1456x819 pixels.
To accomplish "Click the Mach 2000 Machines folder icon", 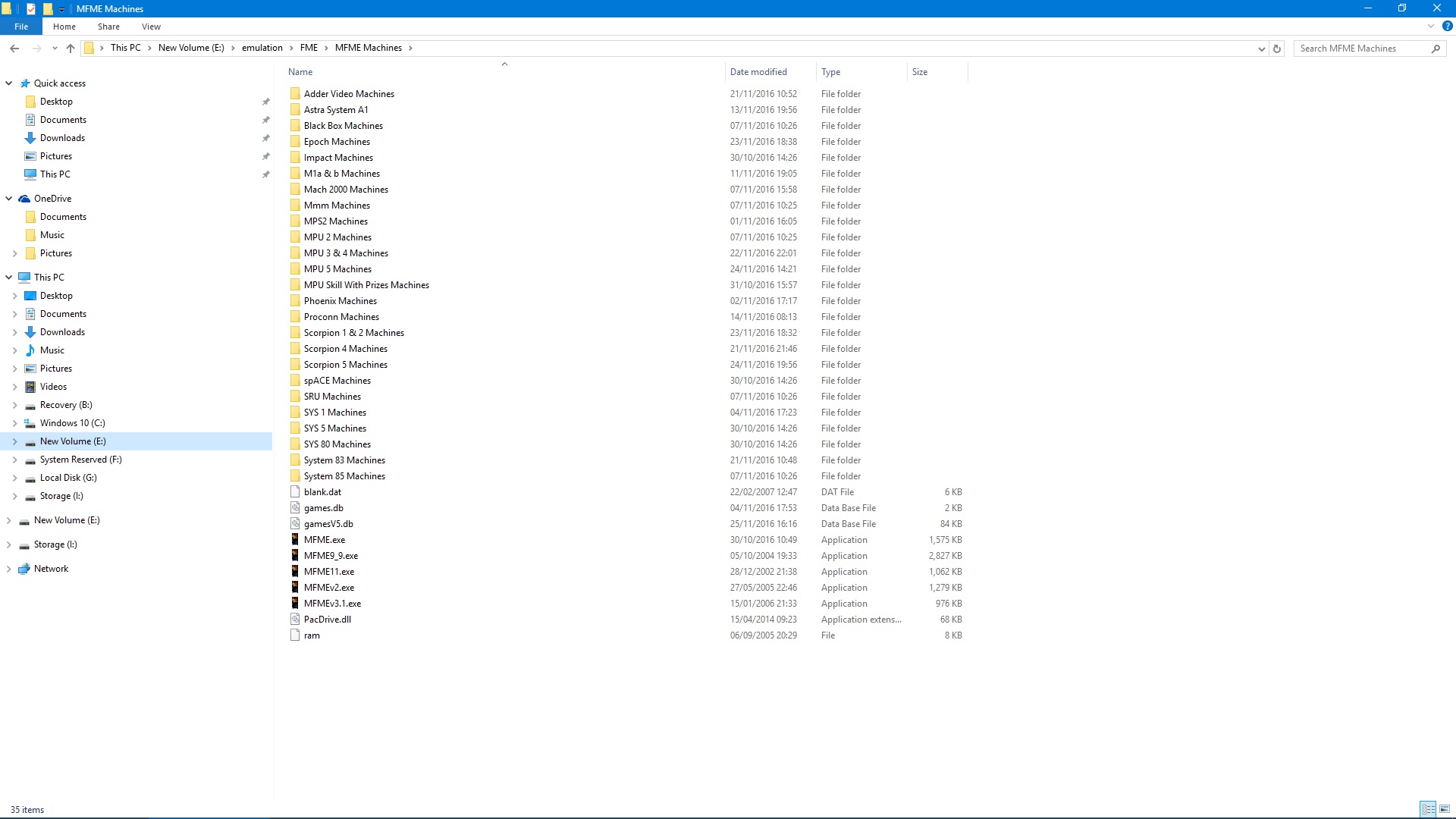I will (x=295, y=190).
